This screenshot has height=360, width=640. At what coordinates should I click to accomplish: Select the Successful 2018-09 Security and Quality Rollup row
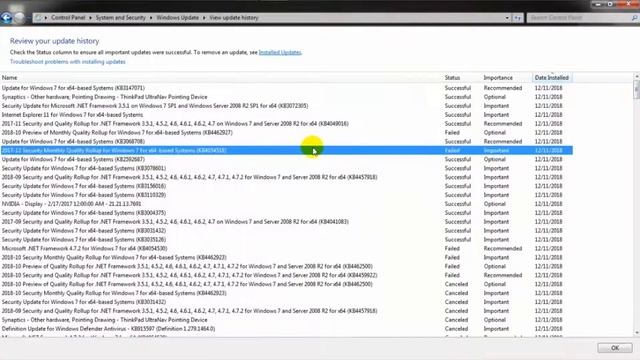287,177
